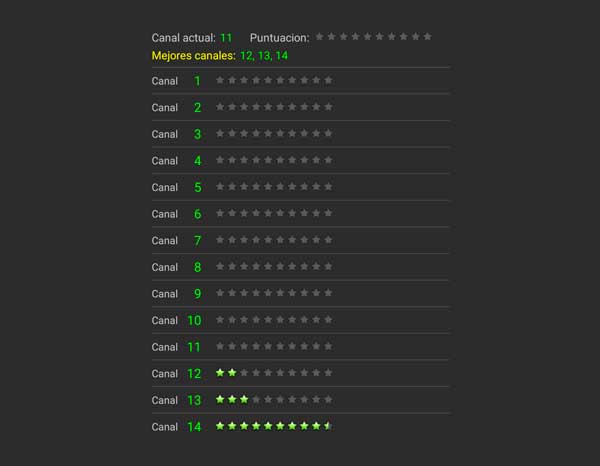Click the third green star of channel 13
The width and height of the screenshot is (600, 466).
tap(244, 399)
